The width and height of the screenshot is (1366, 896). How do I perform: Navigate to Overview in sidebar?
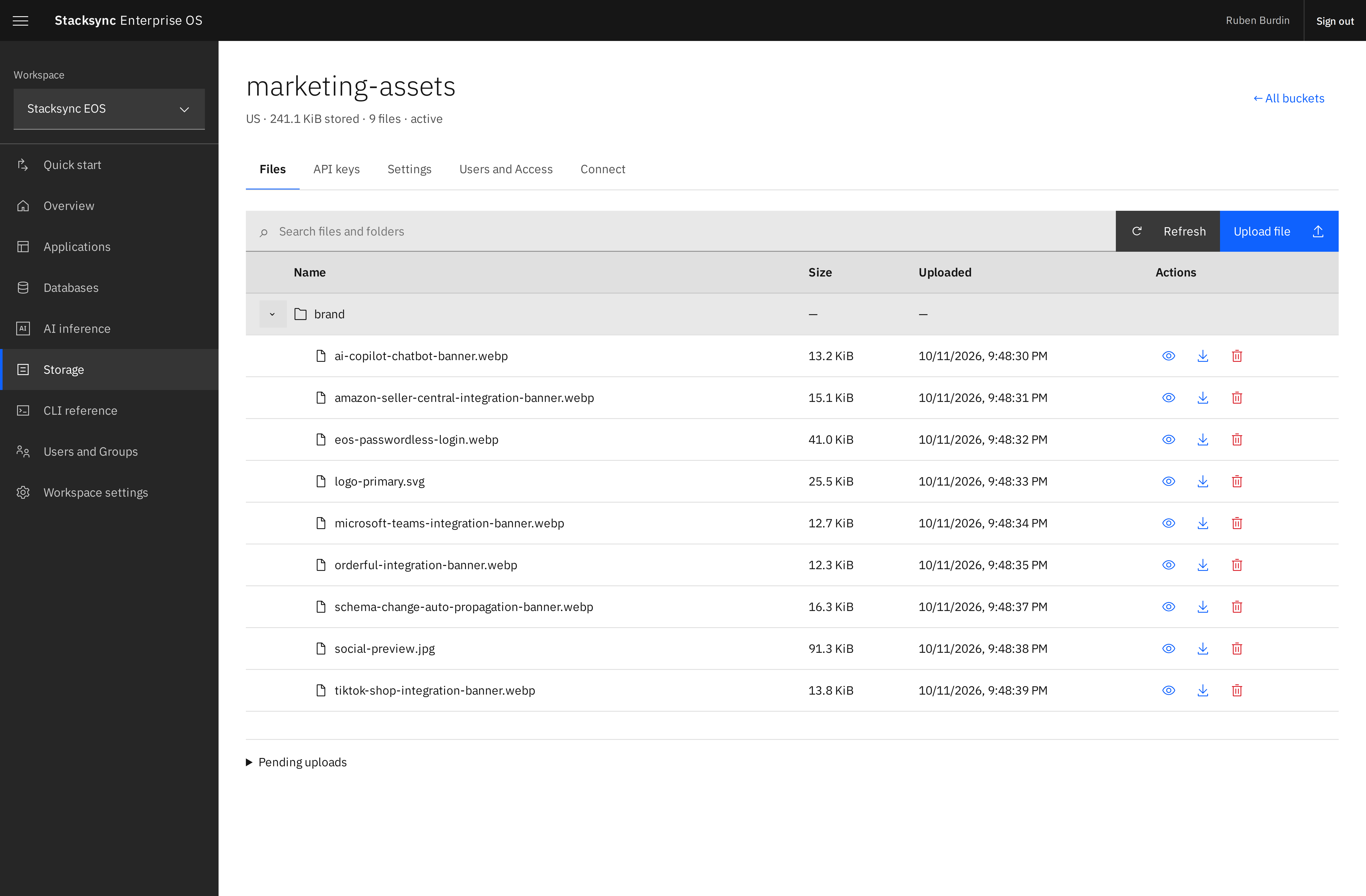109,206
